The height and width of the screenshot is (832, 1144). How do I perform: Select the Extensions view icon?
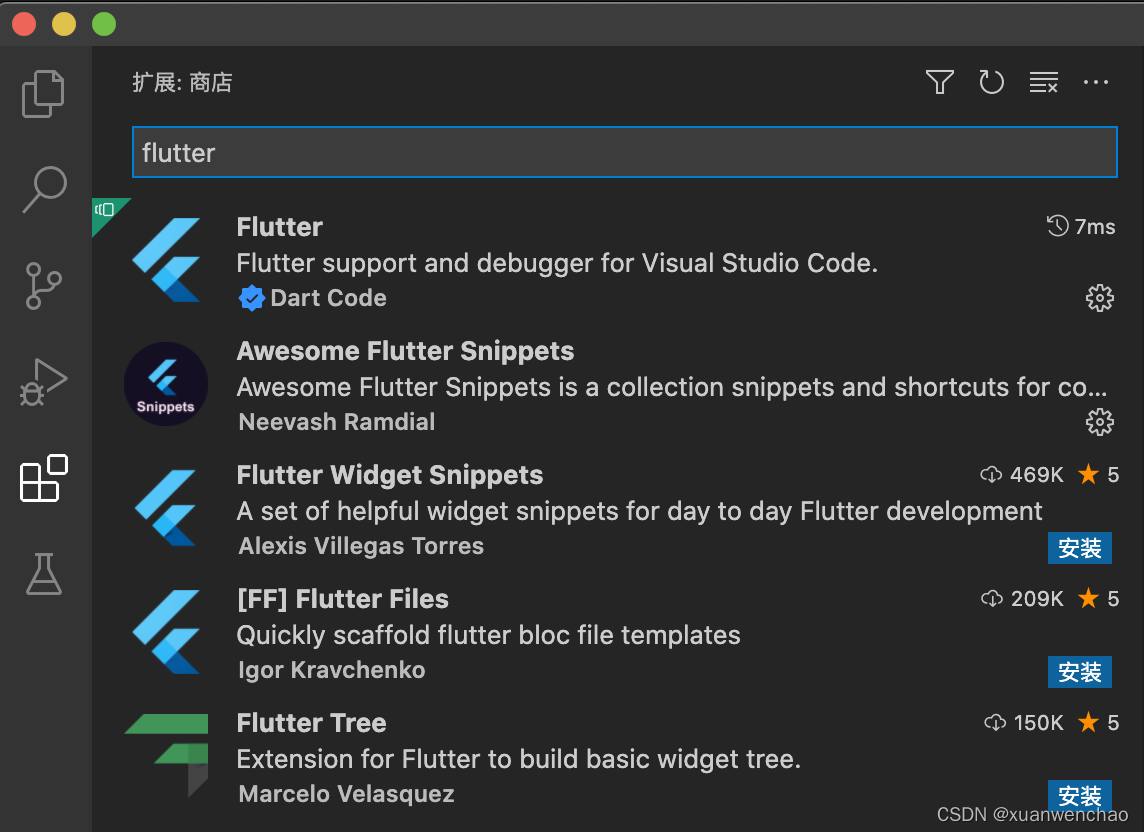pyautogui.click(x=44, y=478)
